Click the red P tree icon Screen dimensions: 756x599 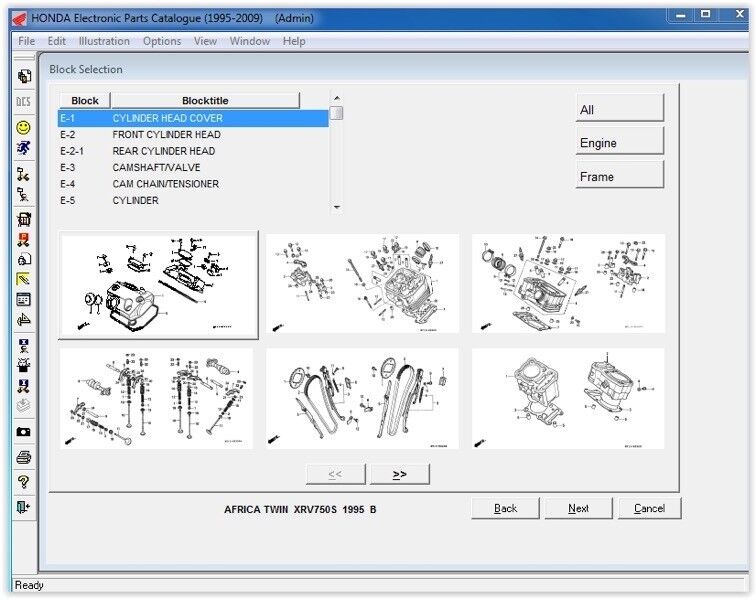24,240
